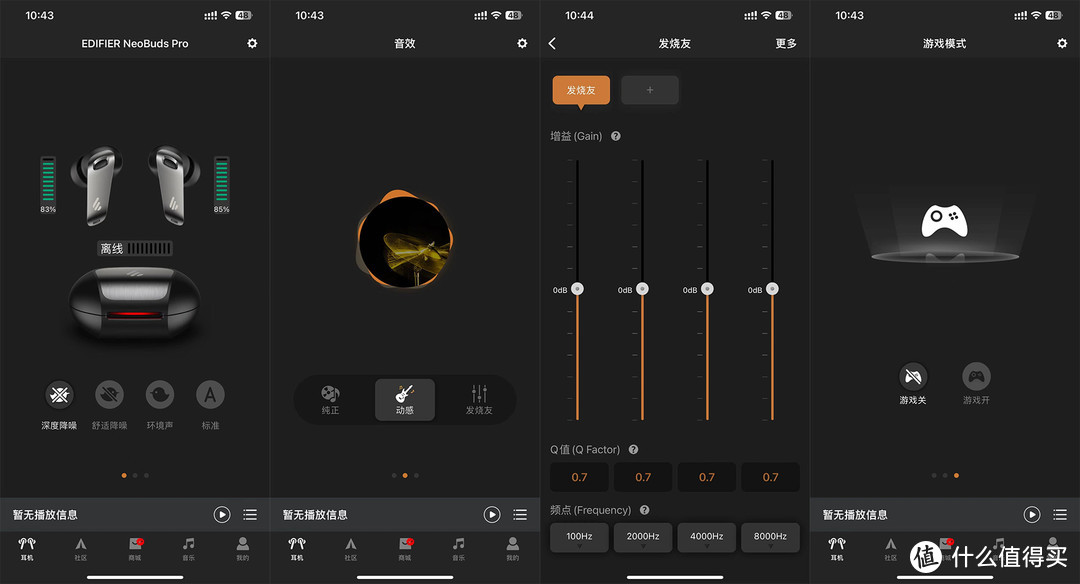Open settings gear on 游戏模式 screen

point(1062,43)
